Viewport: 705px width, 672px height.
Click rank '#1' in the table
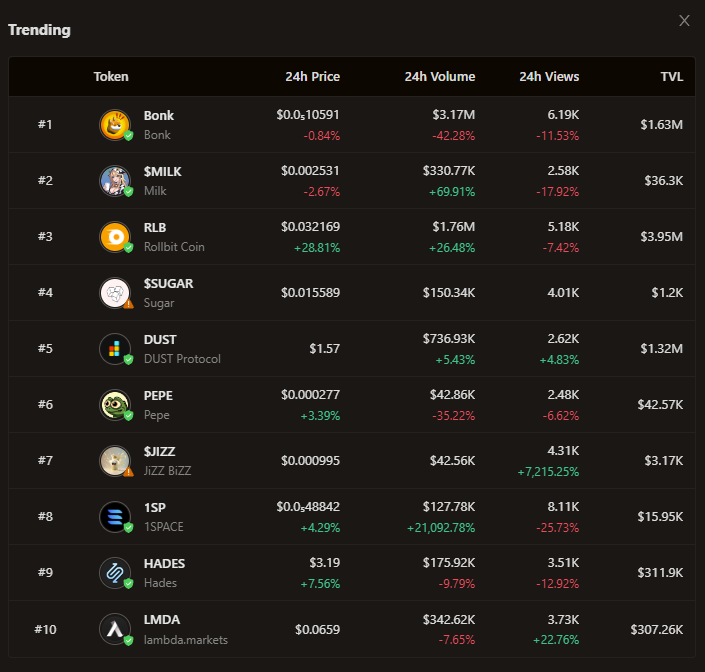point(45,125)
